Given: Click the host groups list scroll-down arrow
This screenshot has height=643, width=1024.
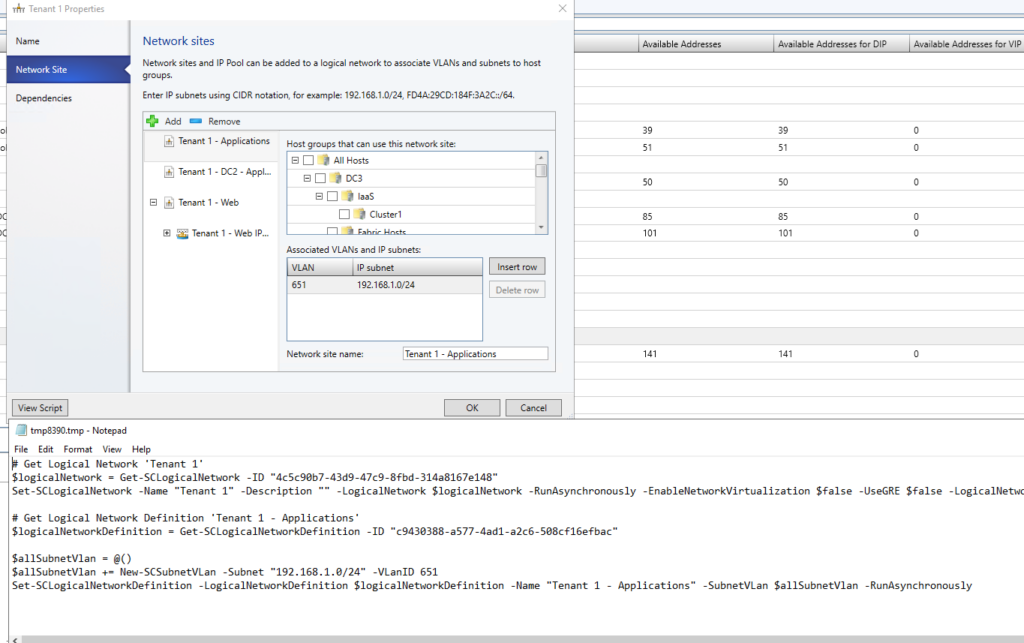Looking at the screenshot, I should 541,227.
